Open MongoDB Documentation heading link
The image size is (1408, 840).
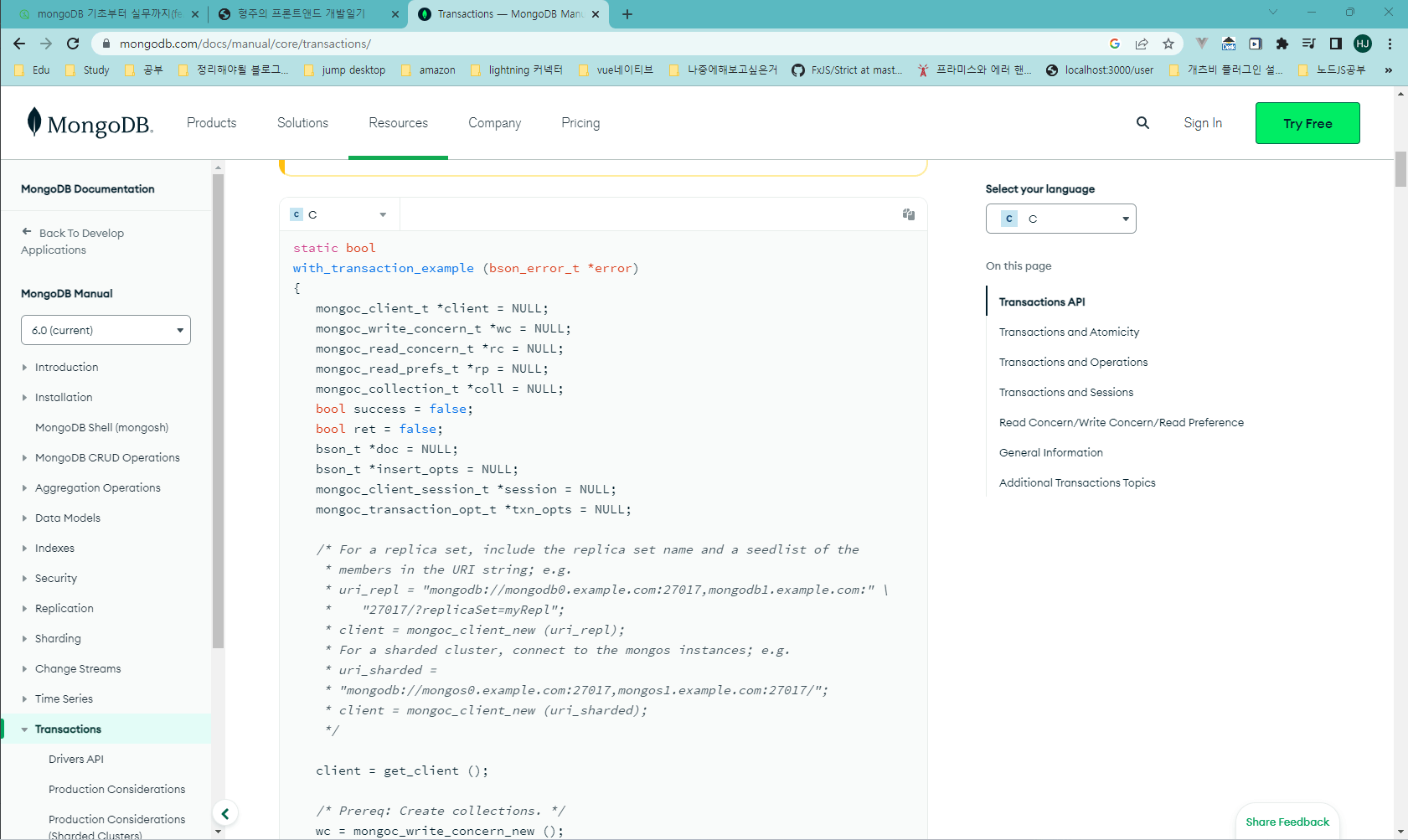point(88,189)
